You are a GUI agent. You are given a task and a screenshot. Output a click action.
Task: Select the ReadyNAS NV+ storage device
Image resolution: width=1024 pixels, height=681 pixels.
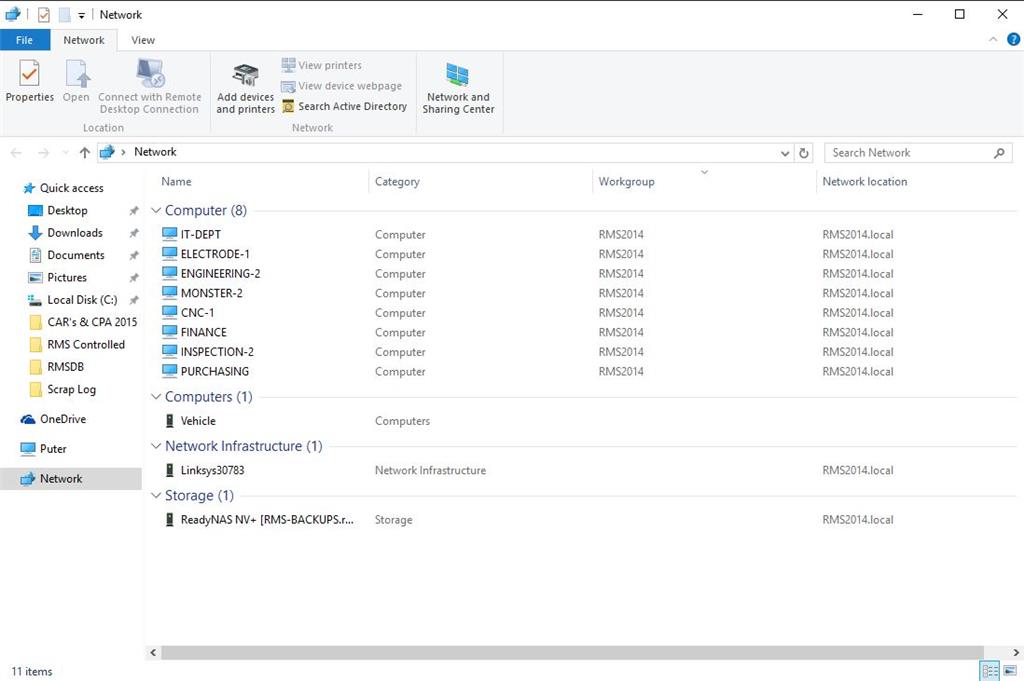pos(267,520)
